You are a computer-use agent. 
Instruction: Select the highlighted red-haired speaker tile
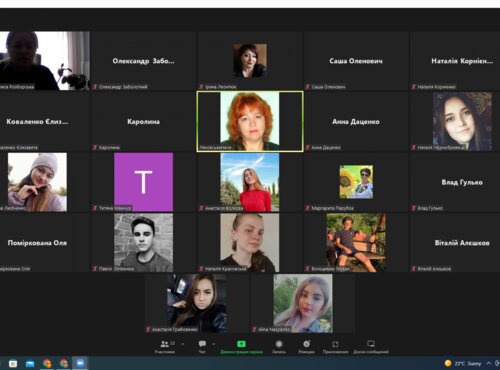250,122
